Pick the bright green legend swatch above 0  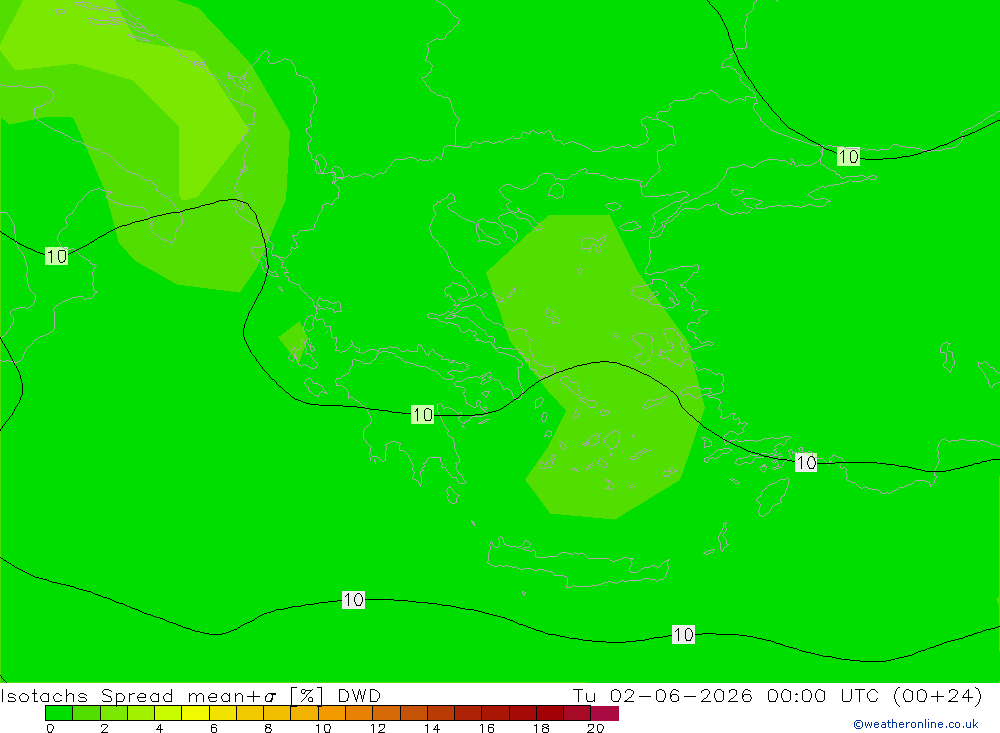click(x=59, y=713)
